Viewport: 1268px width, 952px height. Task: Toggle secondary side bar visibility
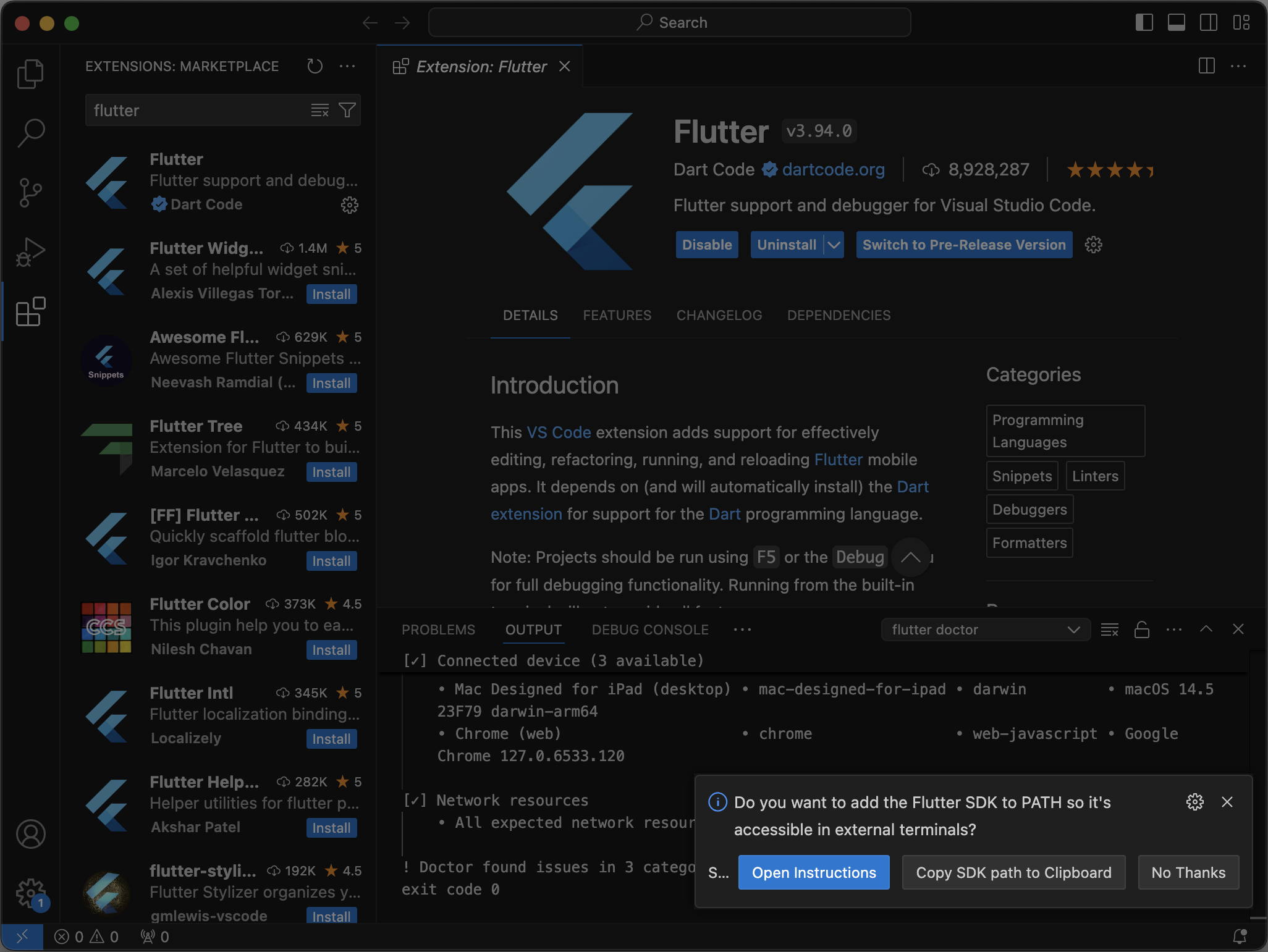click(x=1209, y=23)
